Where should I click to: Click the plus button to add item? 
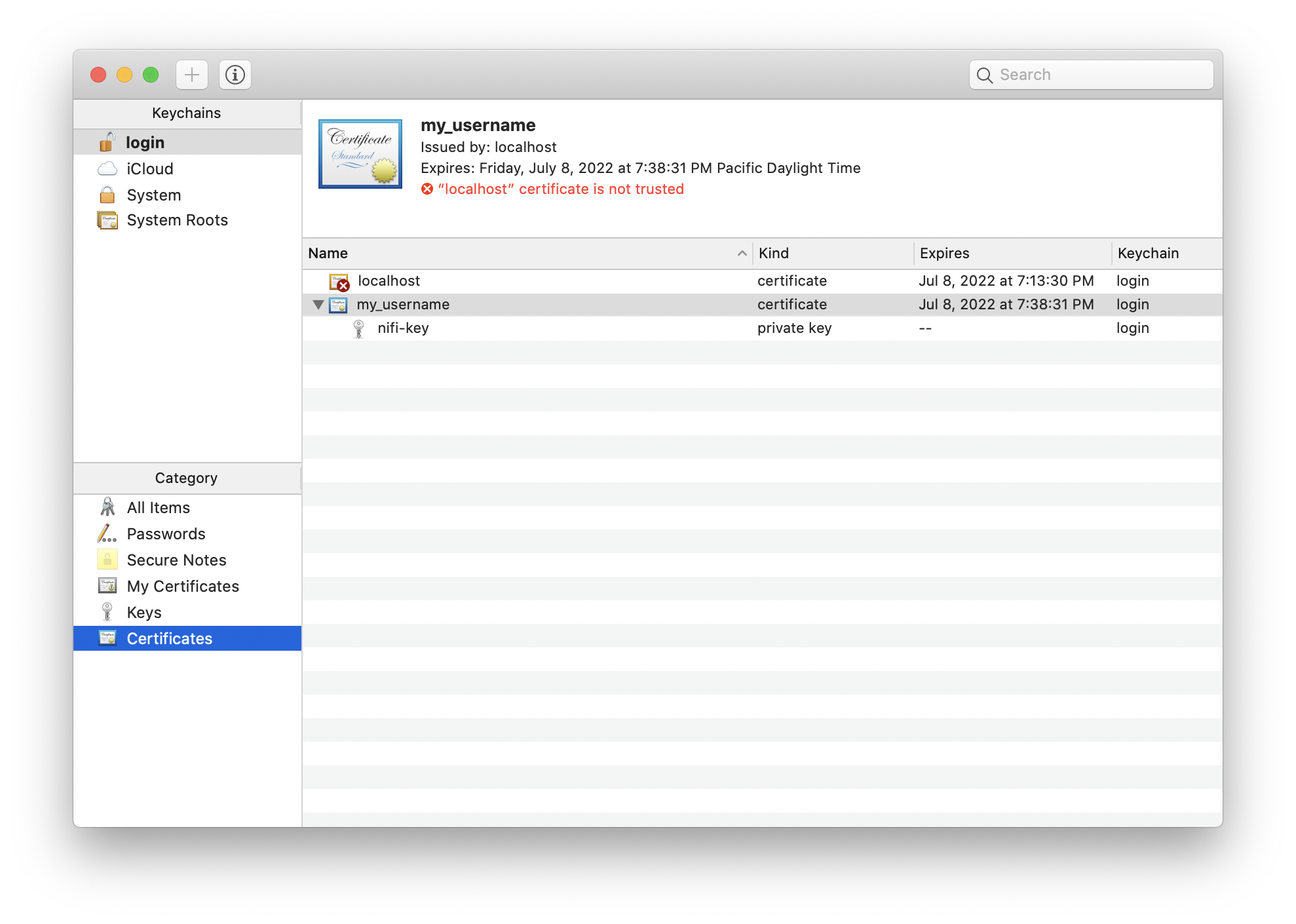click(x=191, y=75)
